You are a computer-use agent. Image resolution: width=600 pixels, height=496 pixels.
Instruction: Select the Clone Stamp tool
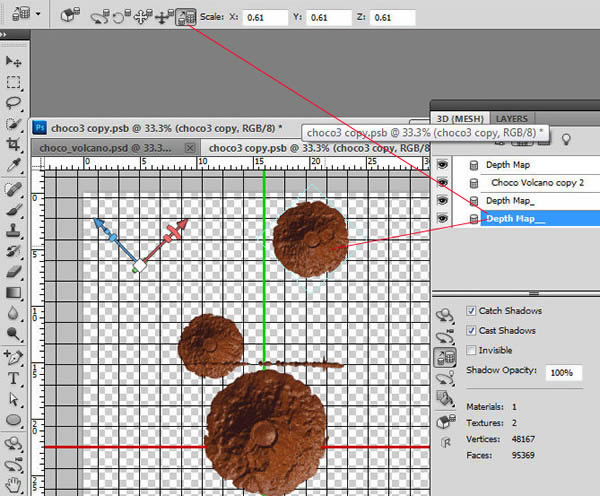point(14,231)
